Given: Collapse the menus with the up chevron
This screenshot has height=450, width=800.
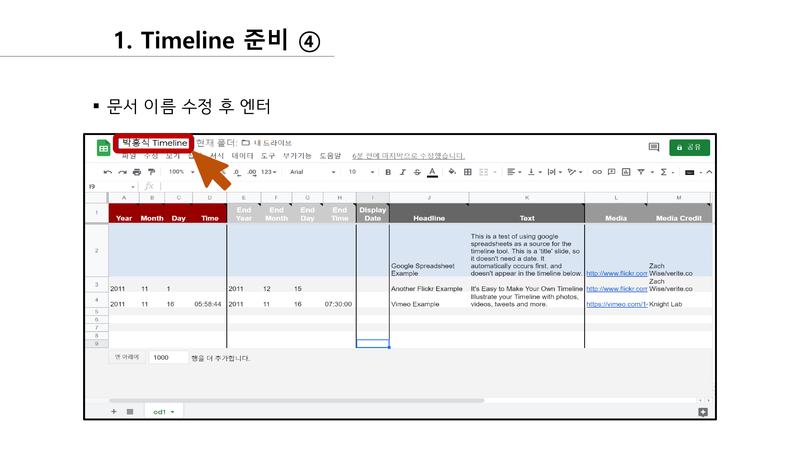Looking at the screenshot, I should [x=709, y=172].
